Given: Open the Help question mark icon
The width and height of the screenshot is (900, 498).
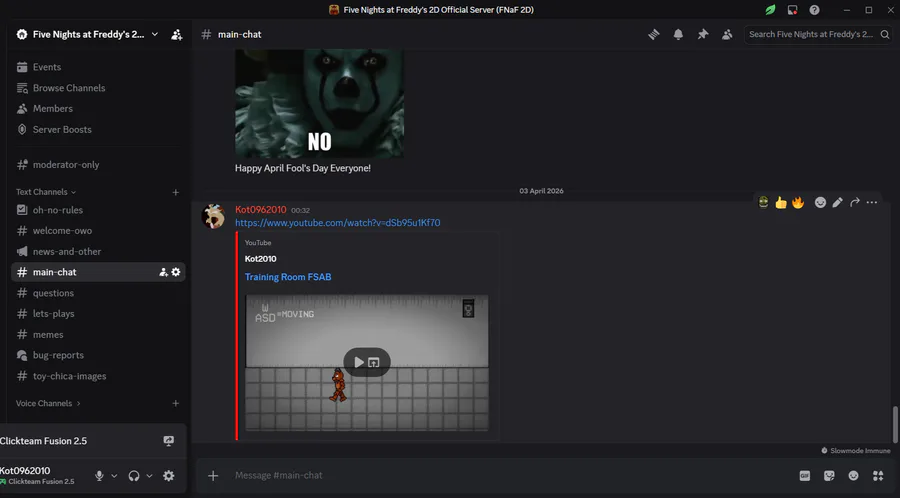Looking at the screenshot, I should click(814, 10).
